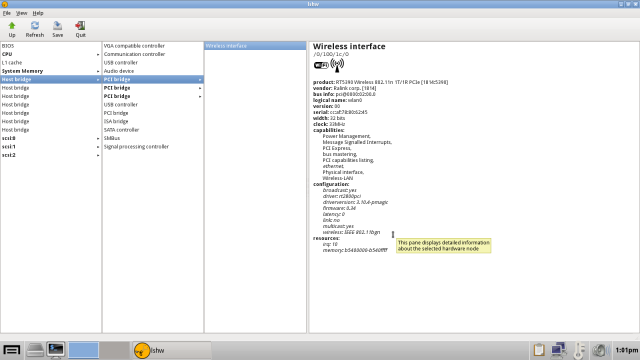Image resolution: width=640 pixels, height=360 pixels.
Task: Expand the scsi:1 arrow
Action: [98, 147]
